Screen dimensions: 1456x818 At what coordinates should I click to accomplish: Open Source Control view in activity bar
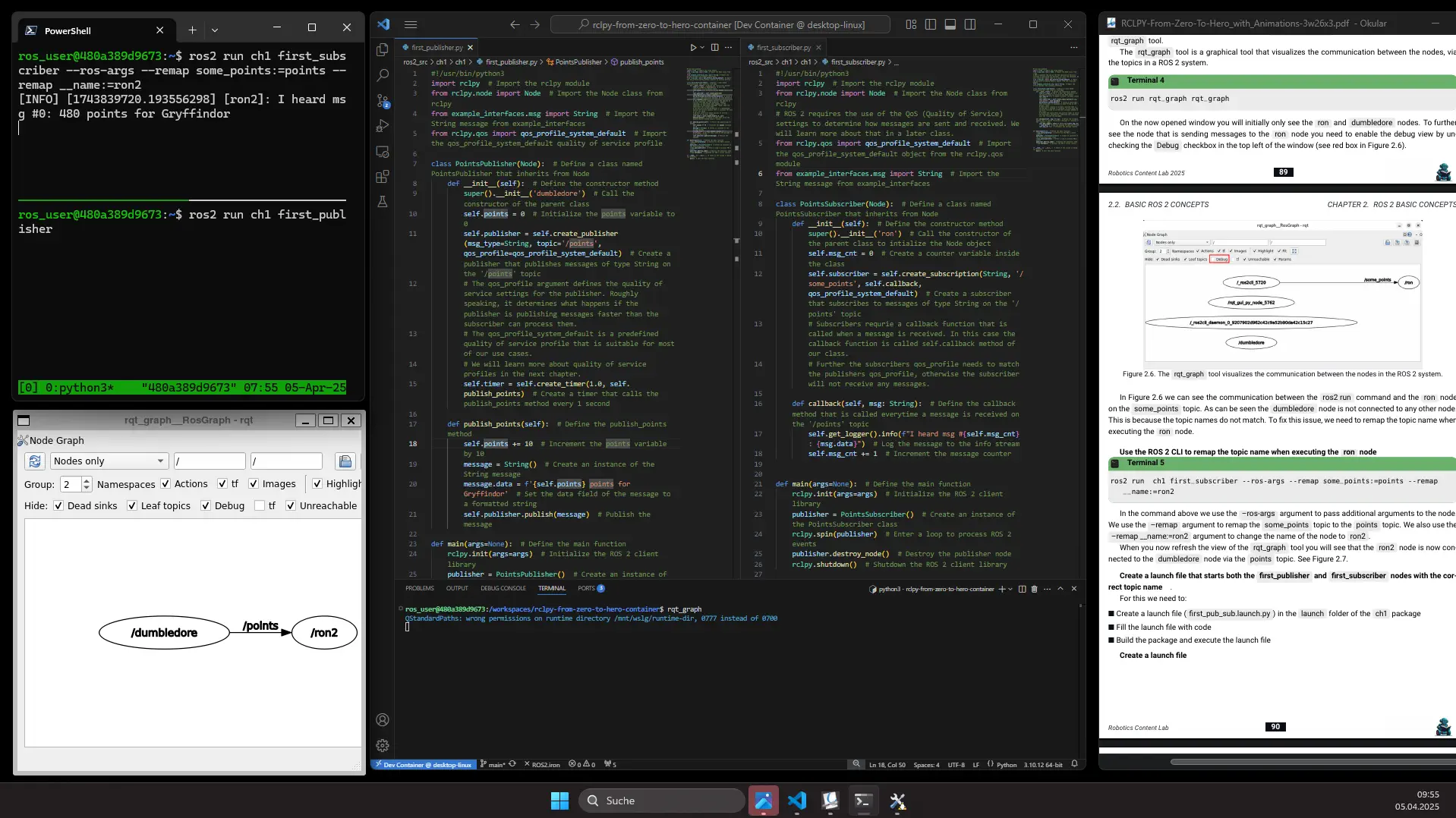tap(383, 101)
